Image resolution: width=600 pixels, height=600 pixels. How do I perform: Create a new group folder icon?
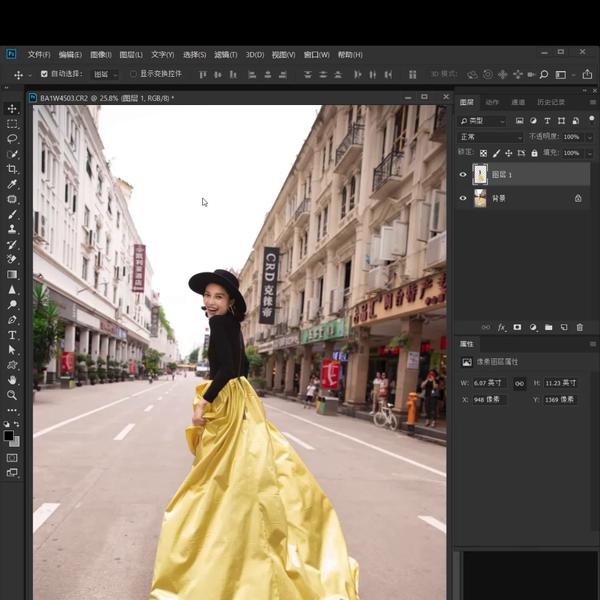pos(549,328)
